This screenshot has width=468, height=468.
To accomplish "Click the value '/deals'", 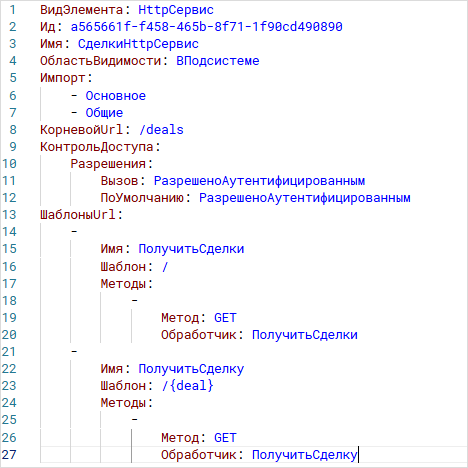I will click(161, 130).
